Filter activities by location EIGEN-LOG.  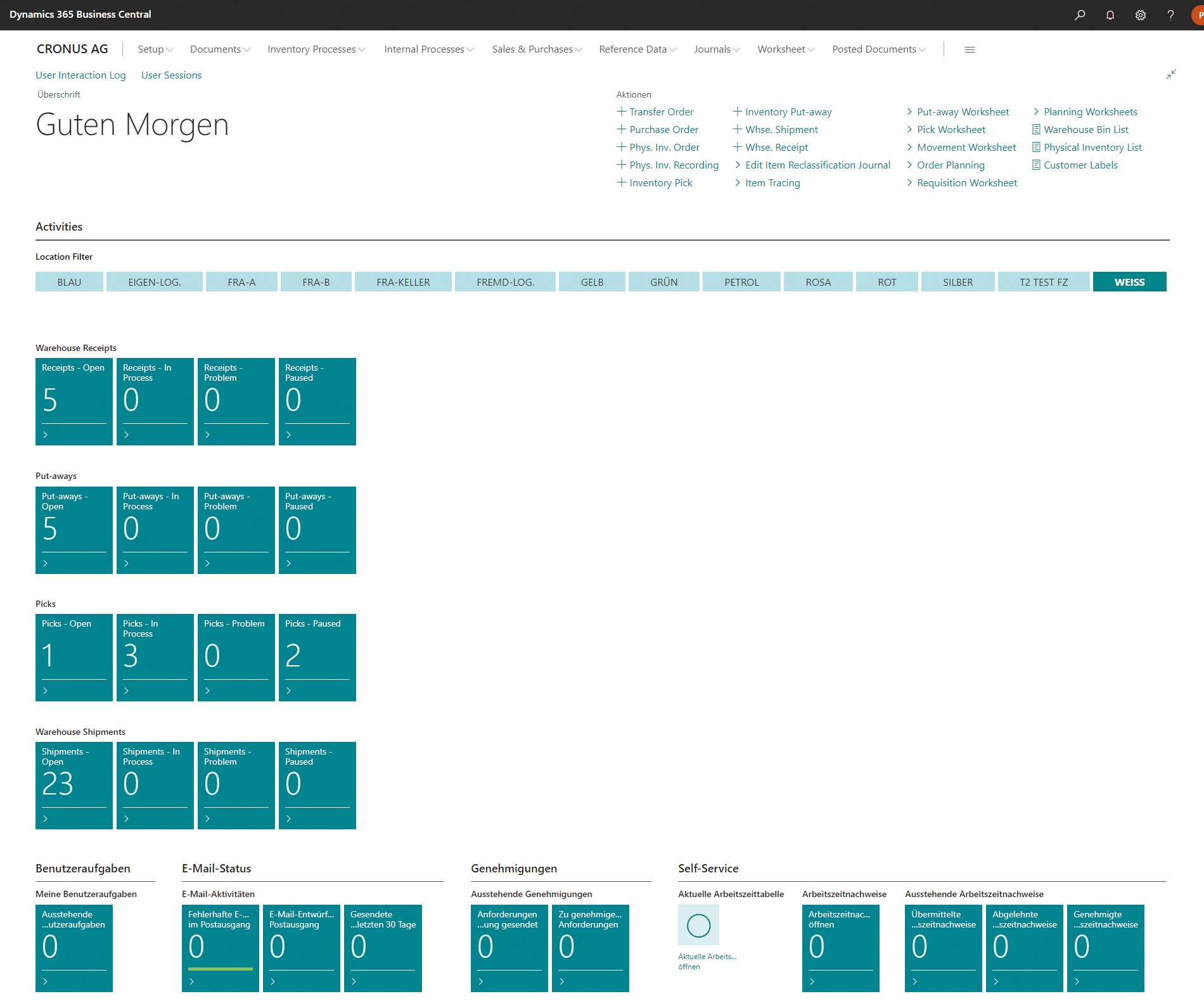pos(155,282)
